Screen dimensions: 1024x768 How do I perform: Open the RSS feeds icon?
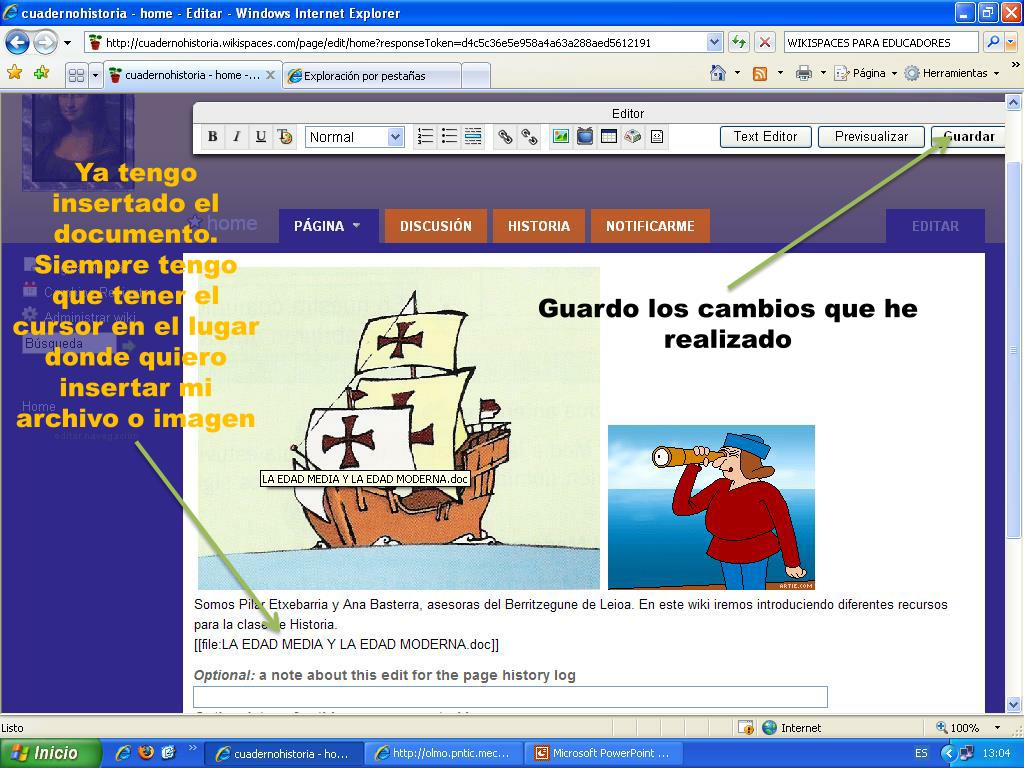click(760, 73)
